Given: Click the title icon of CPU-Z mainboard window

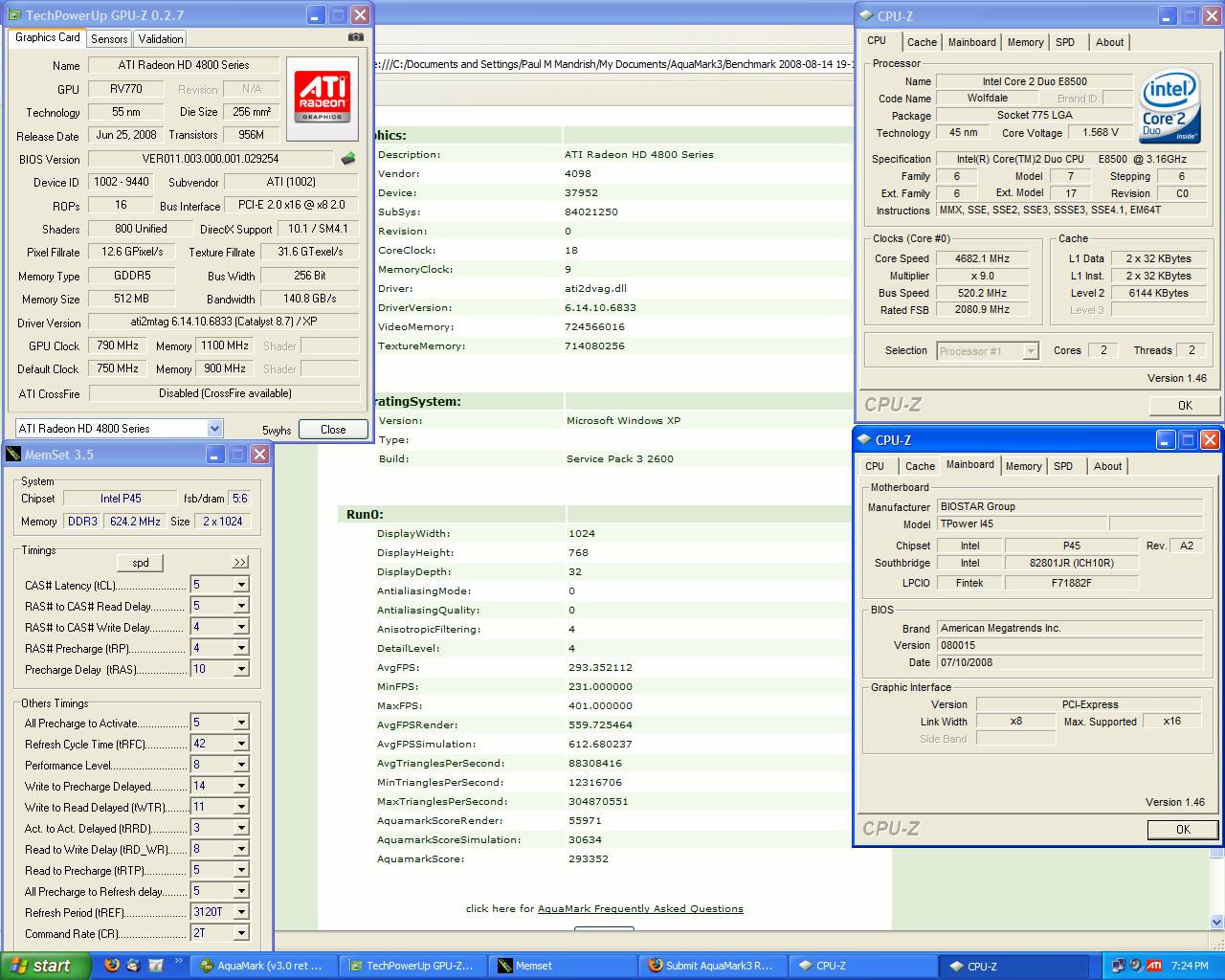Looking at the screenshot, I should (864, 440).
